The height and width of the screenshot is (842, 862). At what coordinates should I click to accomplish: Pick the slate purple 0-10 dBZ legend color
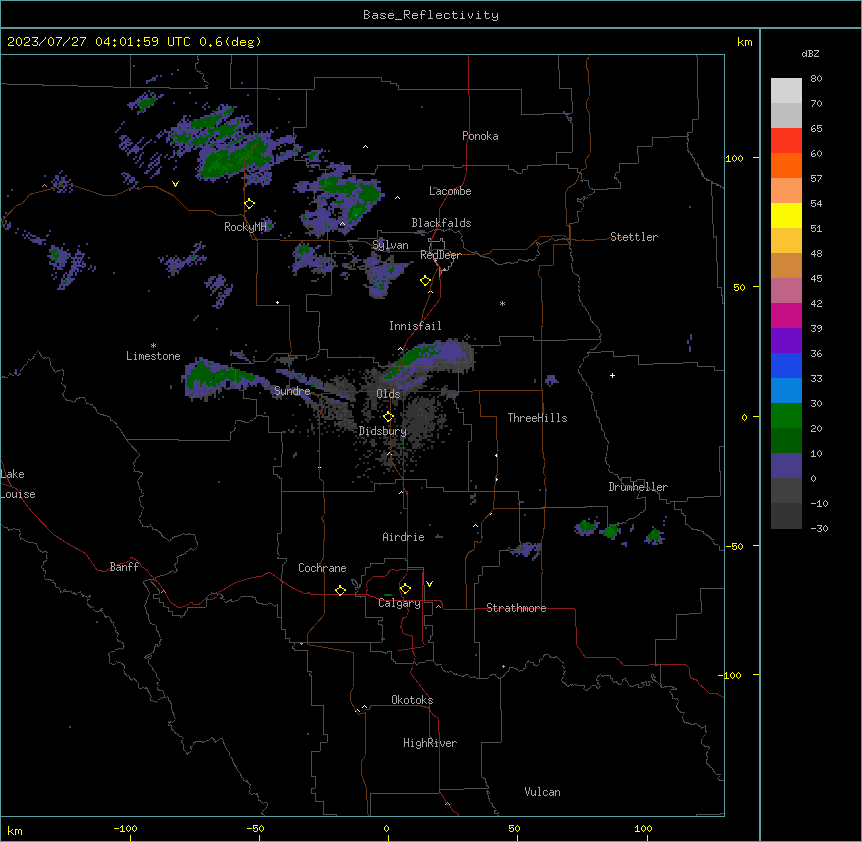786,466
